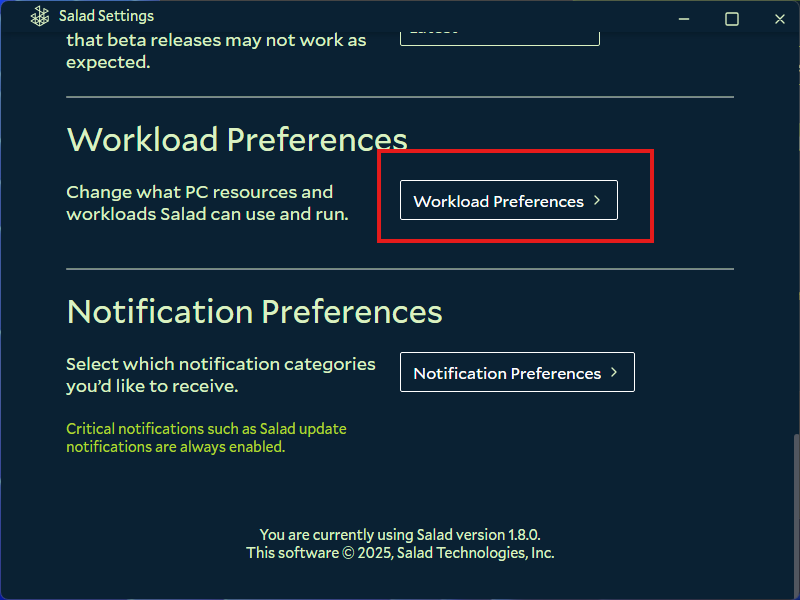Click the 'Select which notification categories' description

click(221, 375)
